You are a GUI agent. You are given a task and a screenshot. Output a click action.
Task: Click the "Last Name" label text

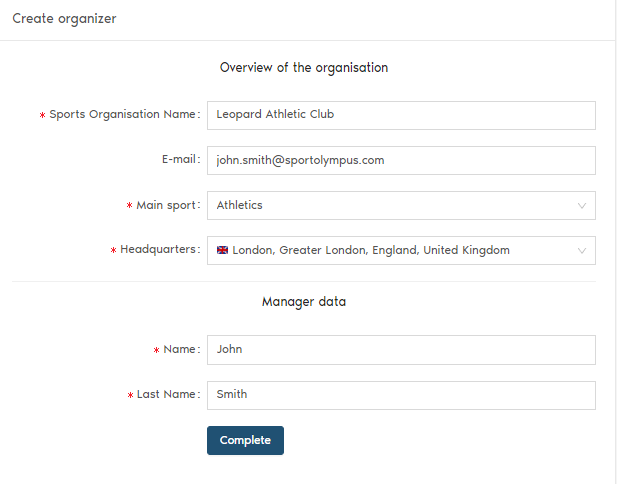click(166, 395)
